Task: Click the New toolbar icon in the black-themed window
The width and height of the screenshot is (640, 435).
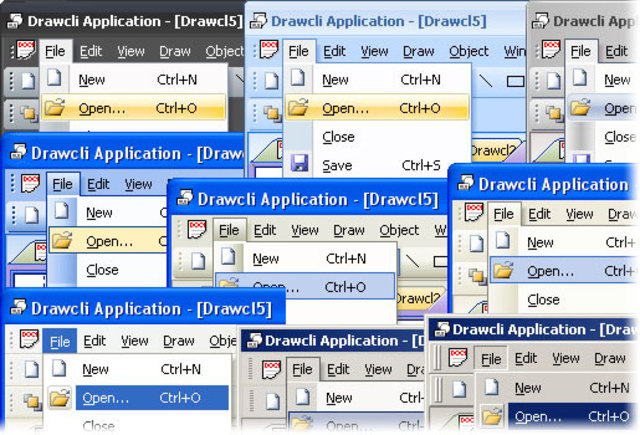Action: (x=28, y=80)
